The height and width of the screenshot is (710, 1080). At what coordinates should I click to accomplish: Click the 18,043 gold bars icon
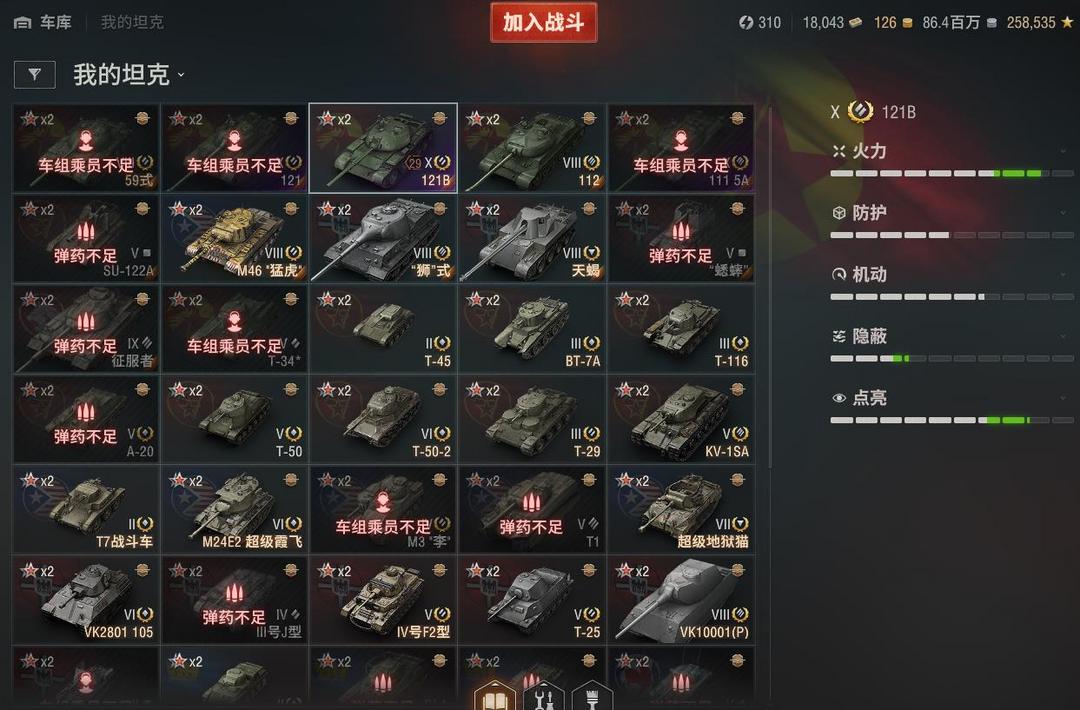[x=855, y=23]
